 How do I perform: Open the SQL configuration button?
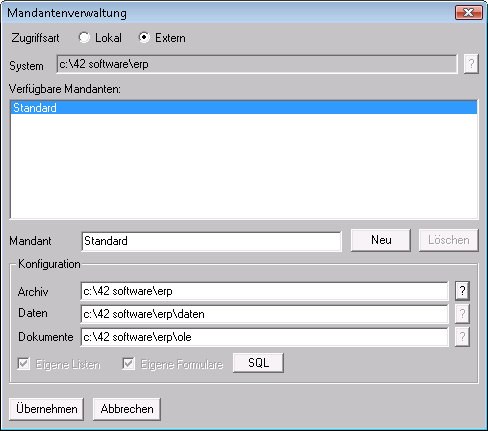258,363
